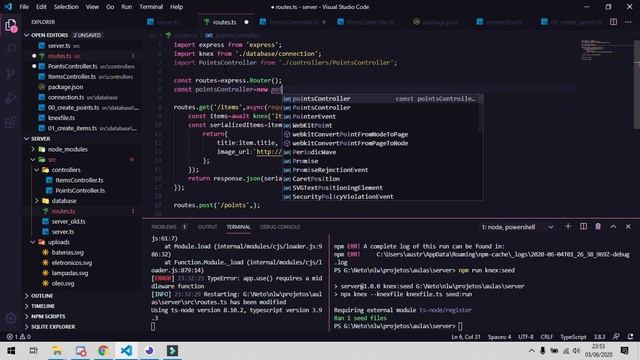Image resolution: width=640 pixels, height=360 pixels.
Task: Click split editor icon in tab bar
Action: click(x=613, y=22)
